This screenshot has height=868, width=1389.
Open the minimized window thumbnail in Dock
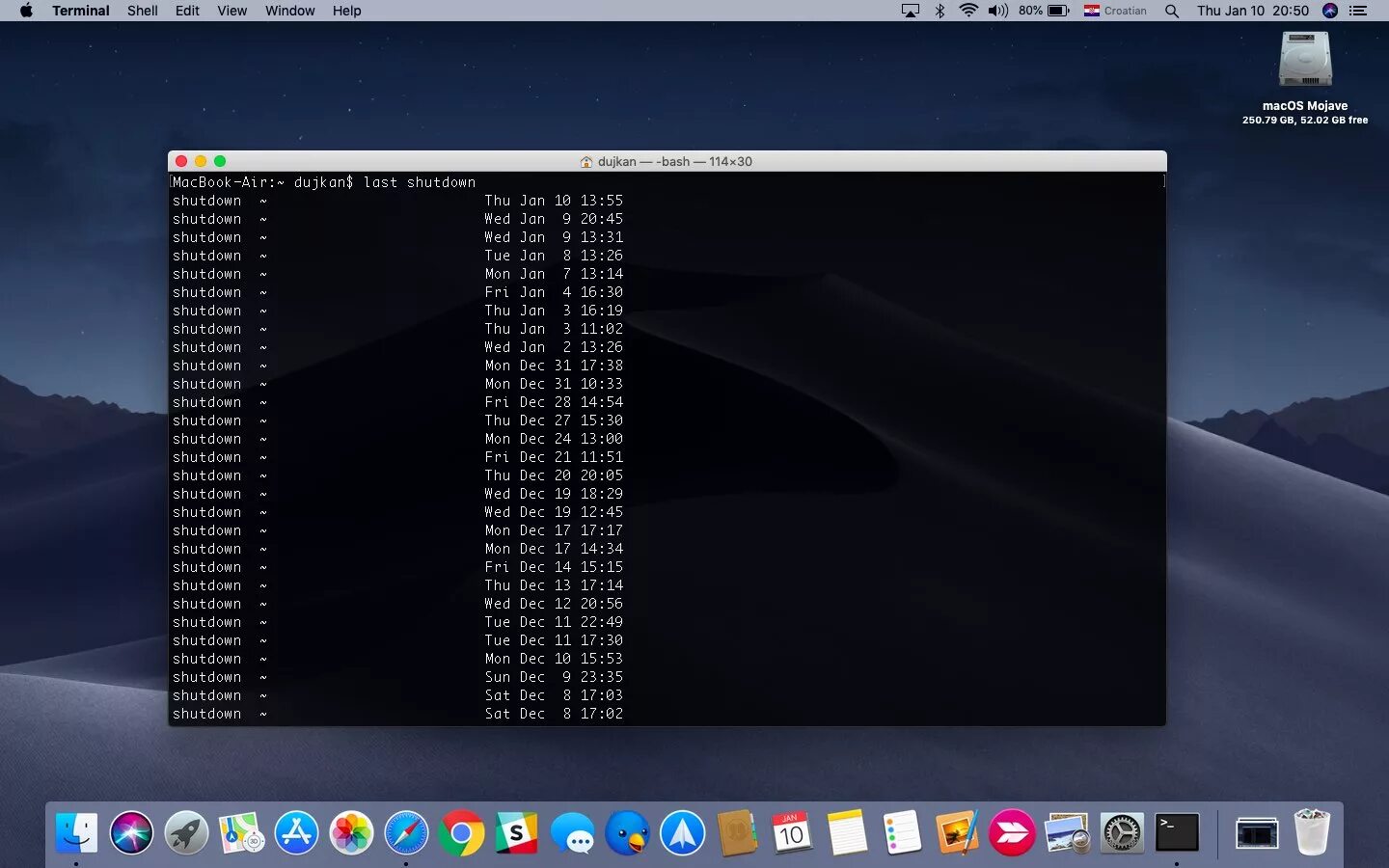(x=1258, y=832)
